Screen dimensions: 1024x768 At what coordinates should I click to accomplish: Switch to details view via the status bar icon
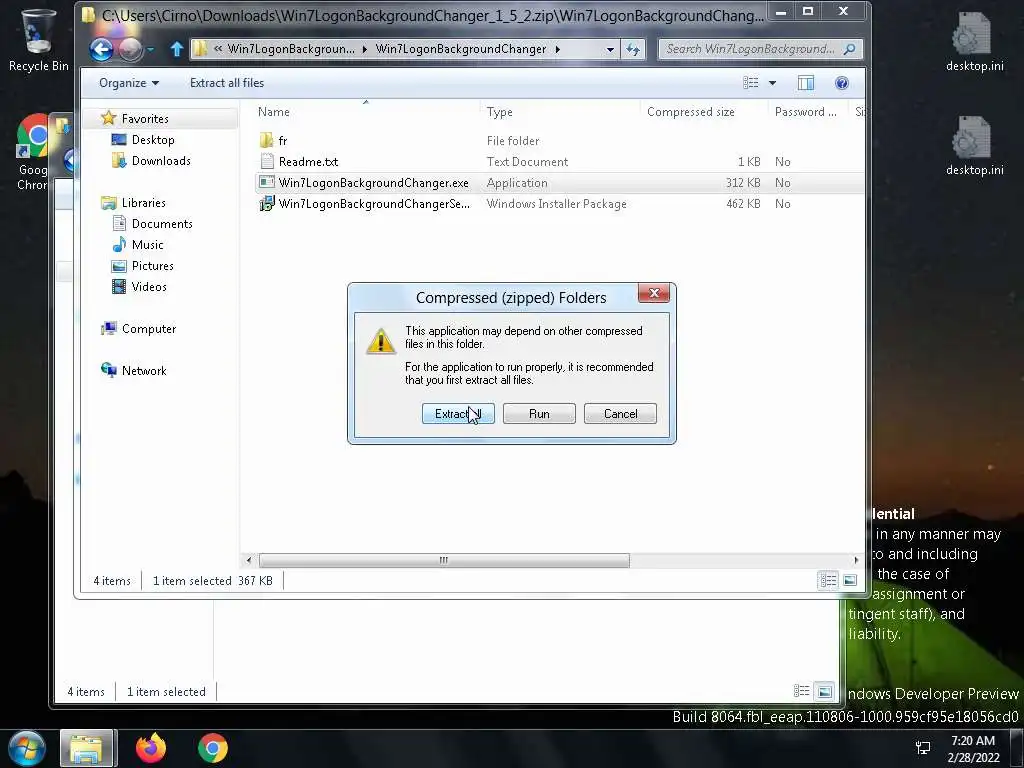pos(828,580)
